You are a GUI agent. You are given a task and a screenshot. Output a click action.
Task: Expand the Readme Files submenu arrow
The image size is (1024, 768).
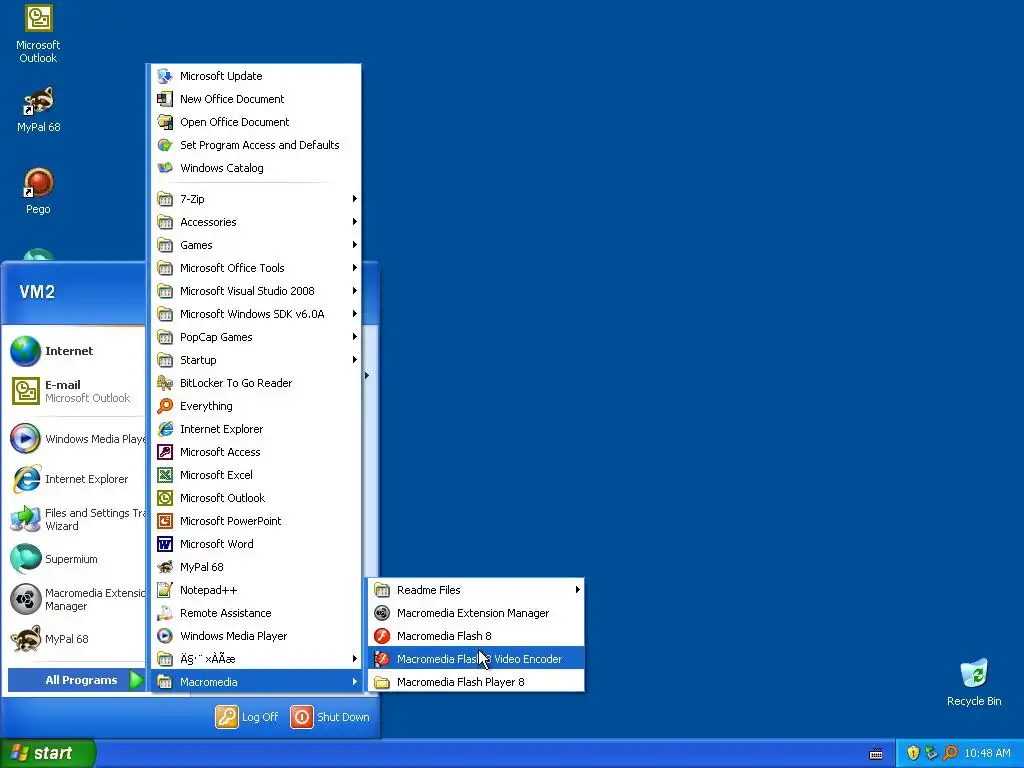577,590
